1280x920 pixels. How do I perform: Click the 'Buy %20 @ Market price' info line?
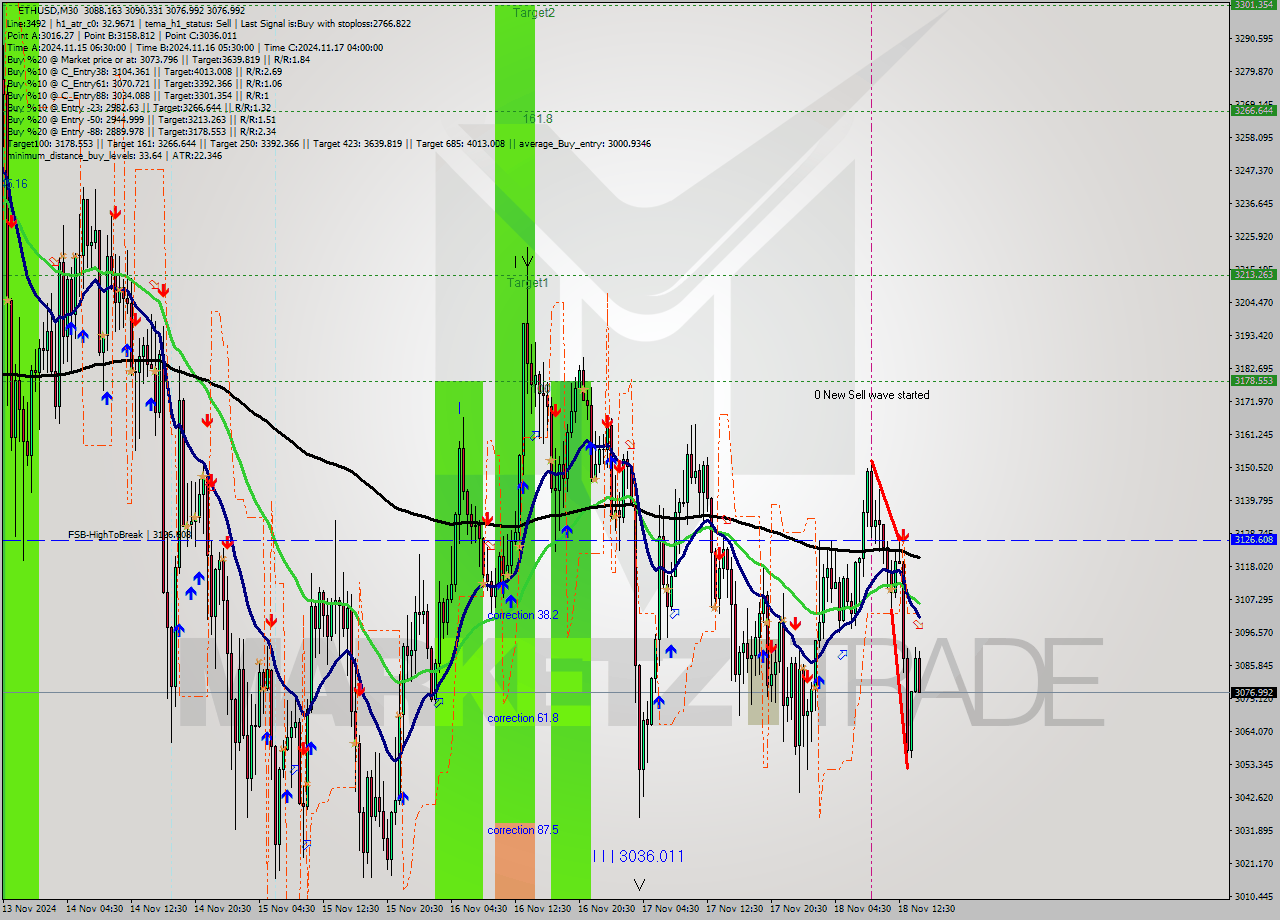pos(158,59)
